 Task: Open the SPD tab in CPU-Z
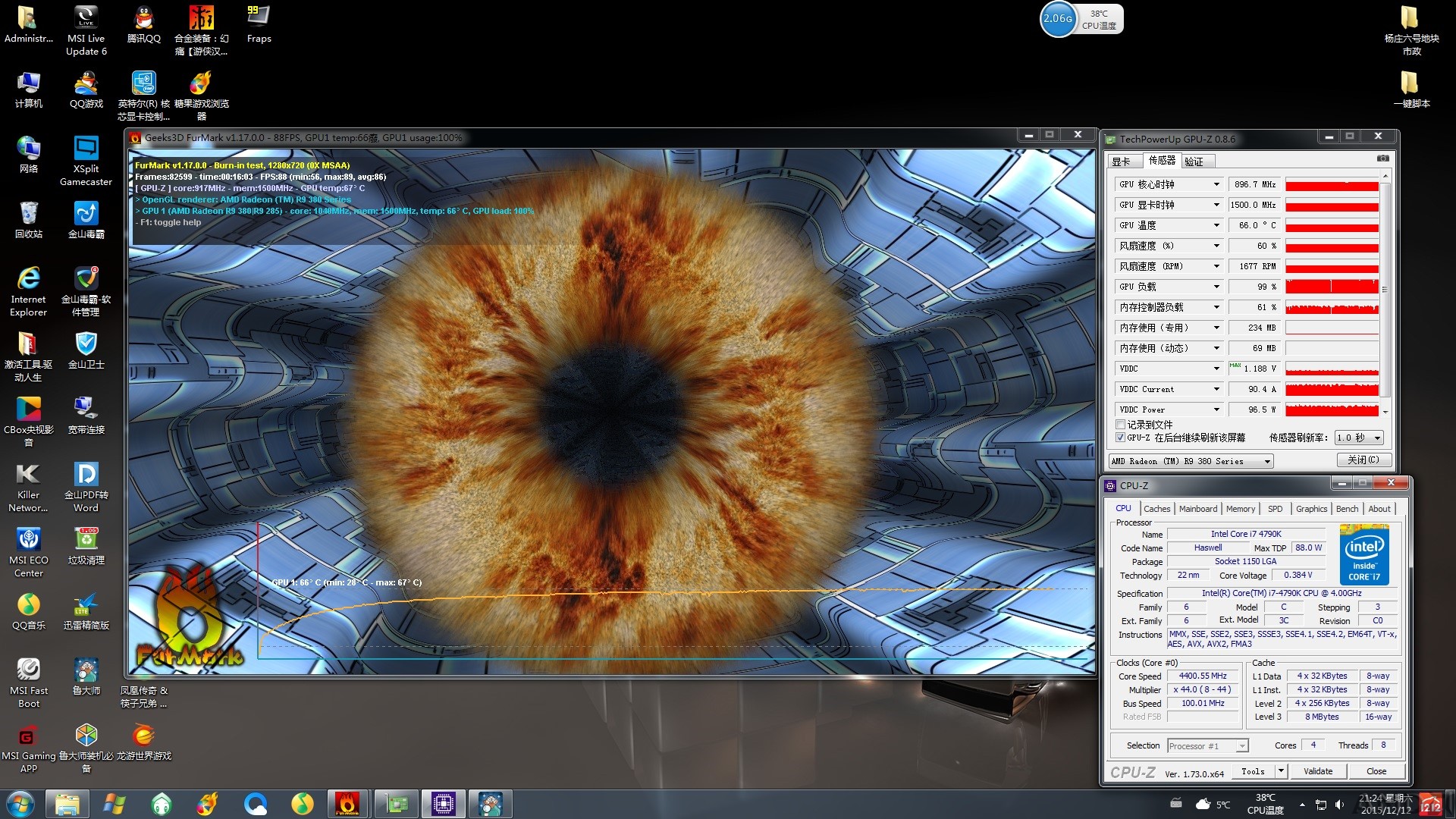[x=1276, y=509]
